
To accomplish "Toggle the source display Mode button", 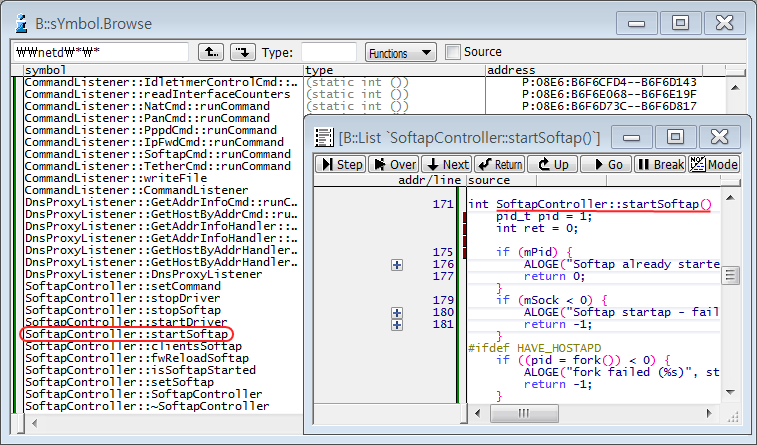I will [x=713, y=165].
